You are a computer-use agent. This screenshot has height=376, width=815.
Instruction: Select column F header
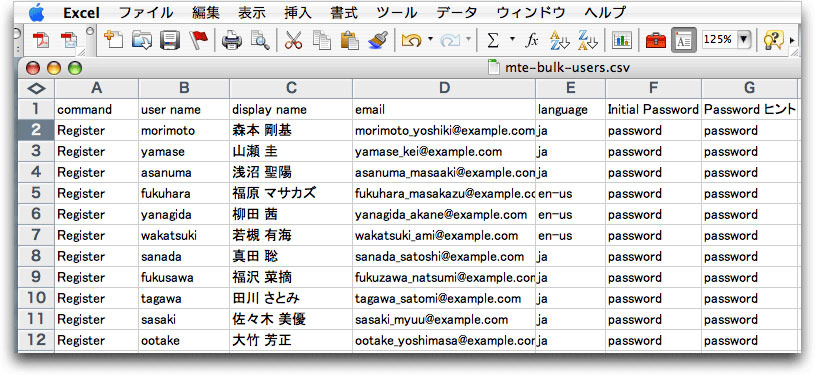[653, 88]
